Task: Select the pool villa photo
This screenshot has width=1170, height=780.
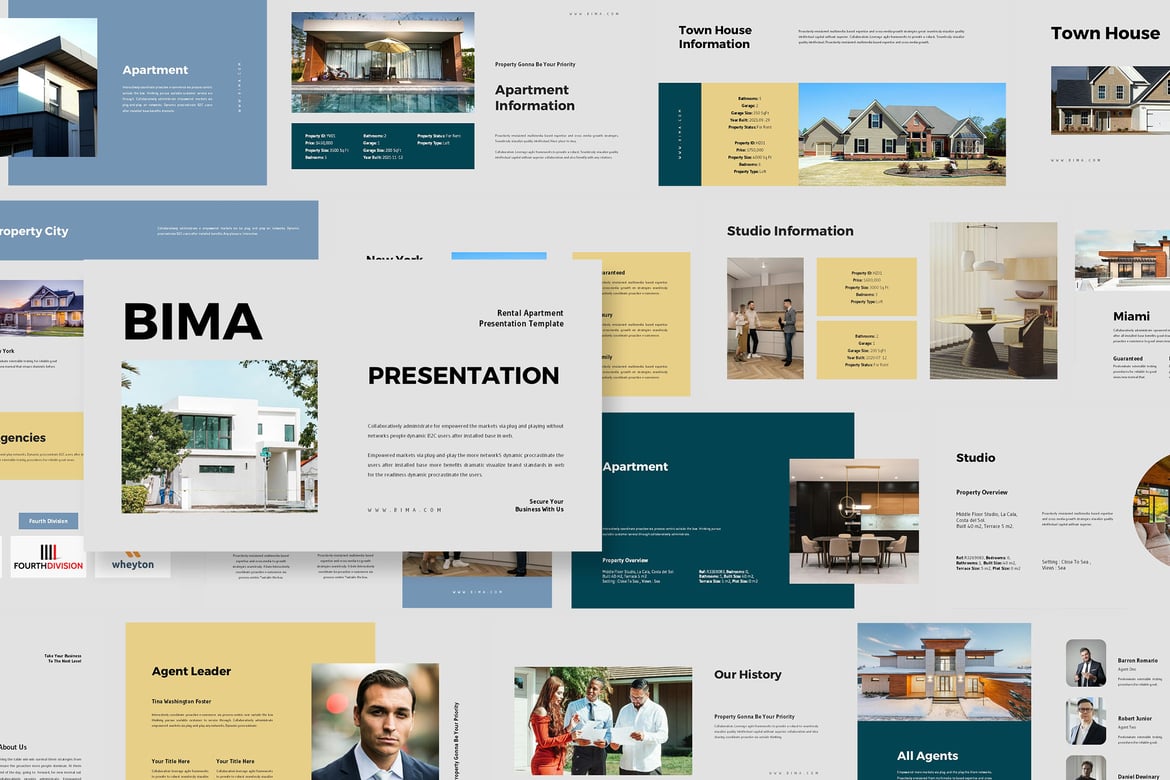Action: coord(383,62)
